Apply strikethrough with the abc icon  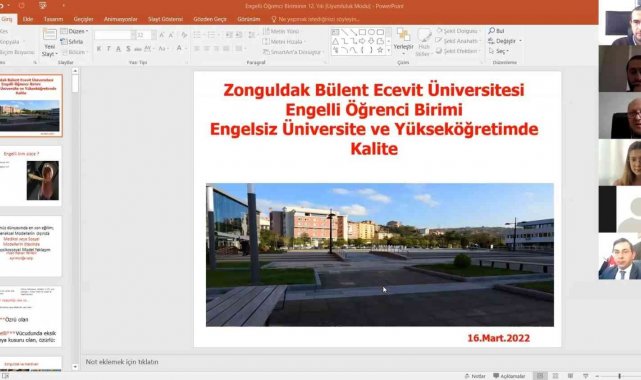(x=138, y=49)
